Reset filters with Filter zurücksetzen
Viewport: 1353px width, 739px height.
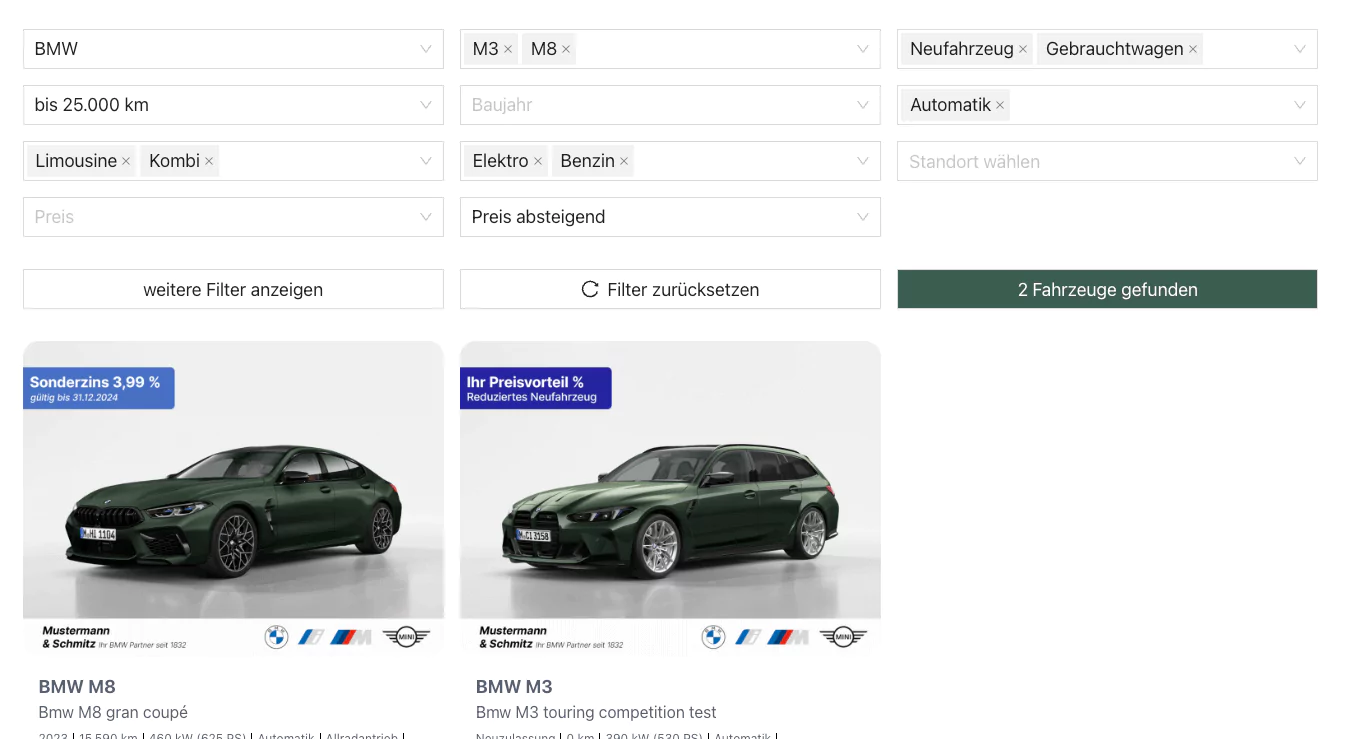coord(669,290)
